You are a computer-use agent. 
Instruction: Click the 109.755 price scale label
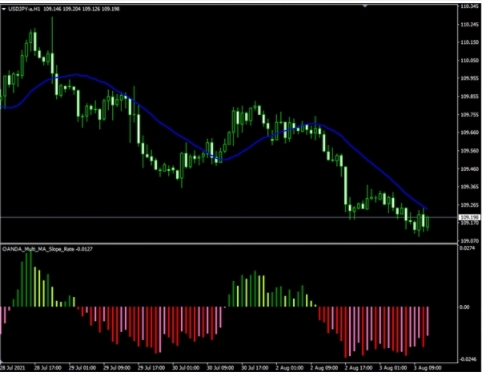[x=469, y=115]
